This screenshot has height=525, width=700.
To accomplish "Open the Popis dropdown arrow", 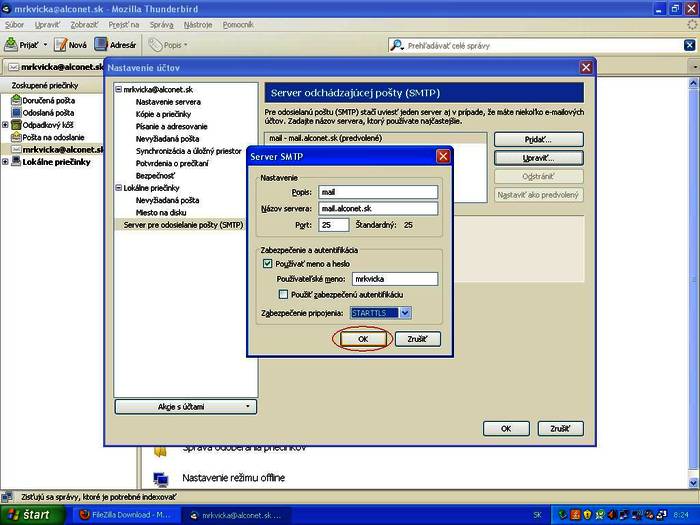I will (x=186, y=45).
